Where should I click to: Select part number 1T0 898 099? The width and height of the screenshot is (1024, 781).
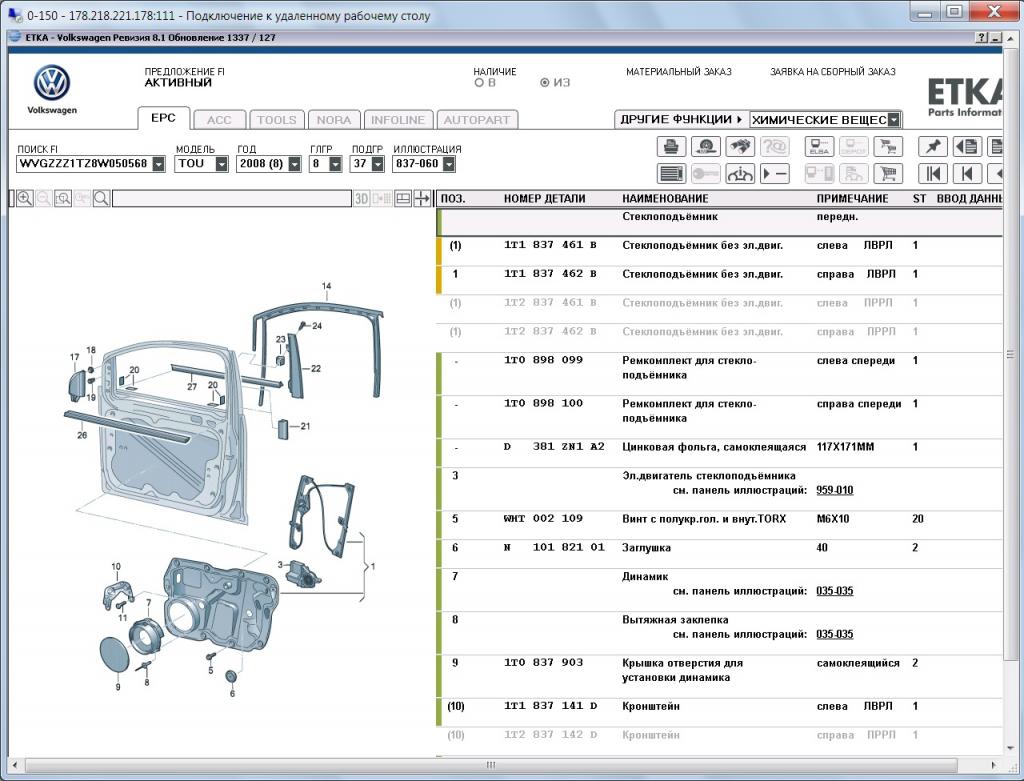(x=543, y=360)
